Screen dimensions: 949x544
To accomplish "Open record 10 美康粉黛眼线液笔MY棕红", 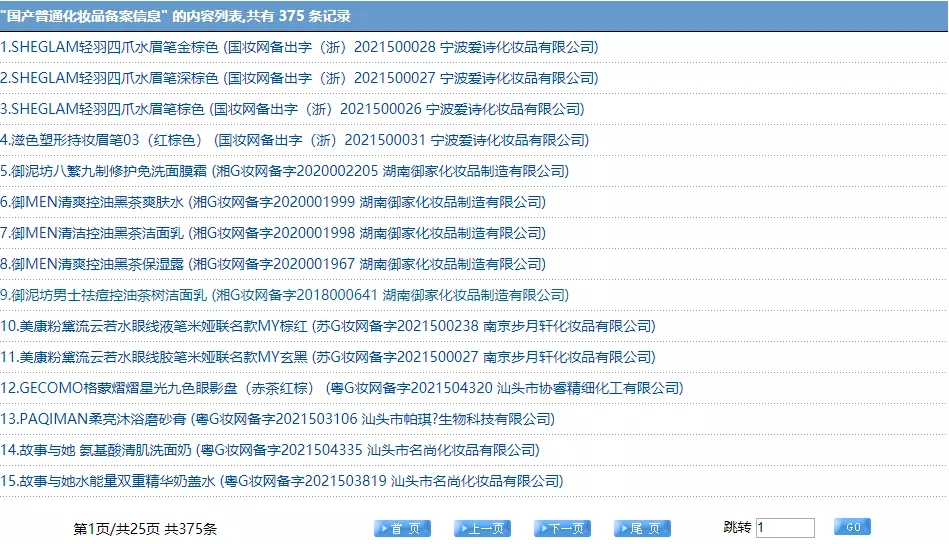I will point(328,326).
